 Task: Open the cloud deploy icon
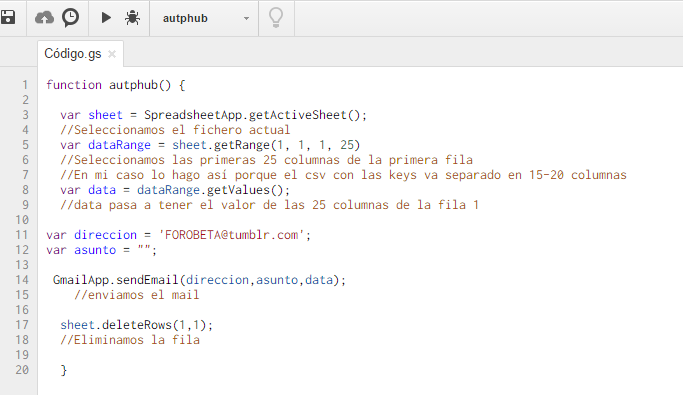click(x=44, y=18)
